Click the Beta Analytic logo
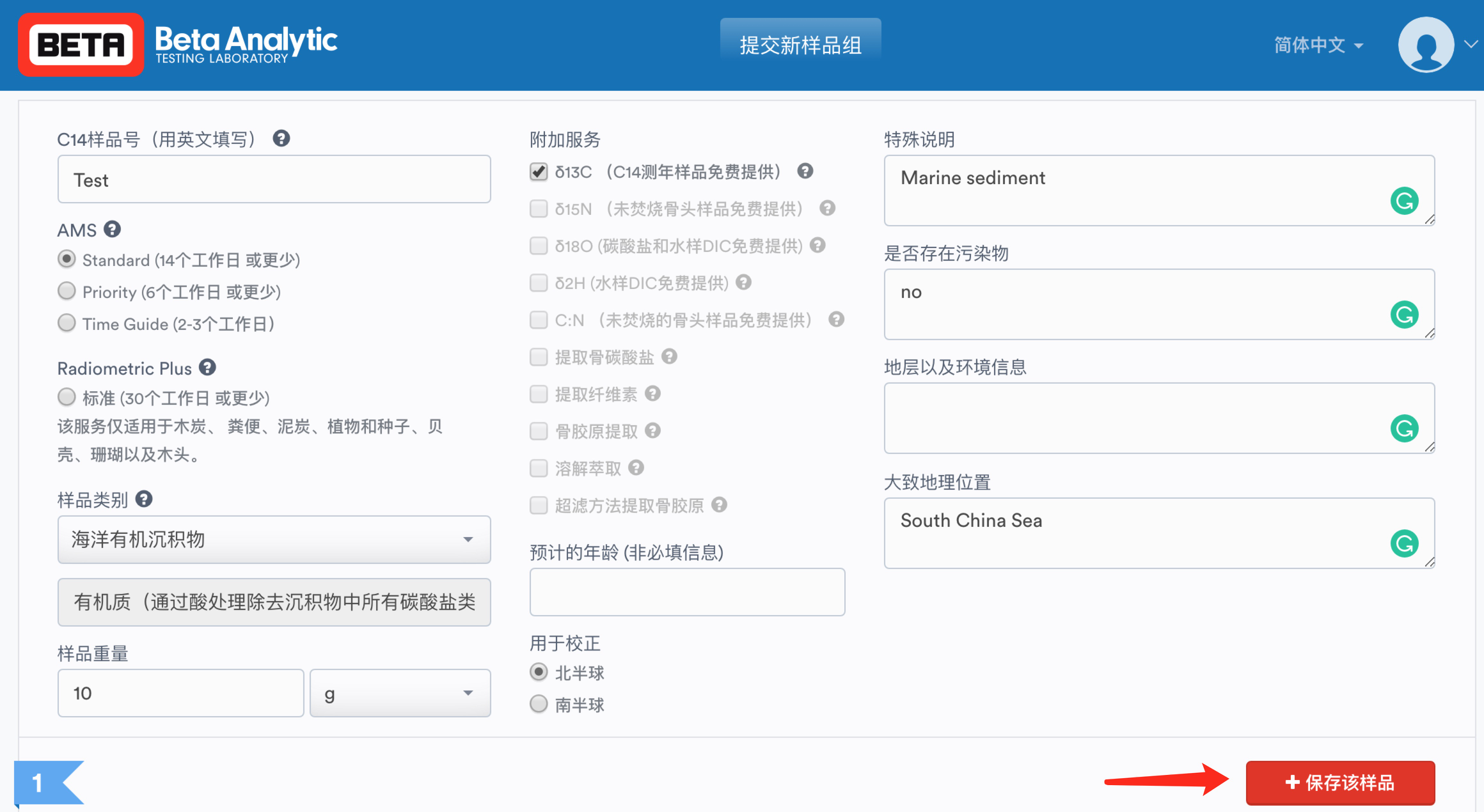 178,44
